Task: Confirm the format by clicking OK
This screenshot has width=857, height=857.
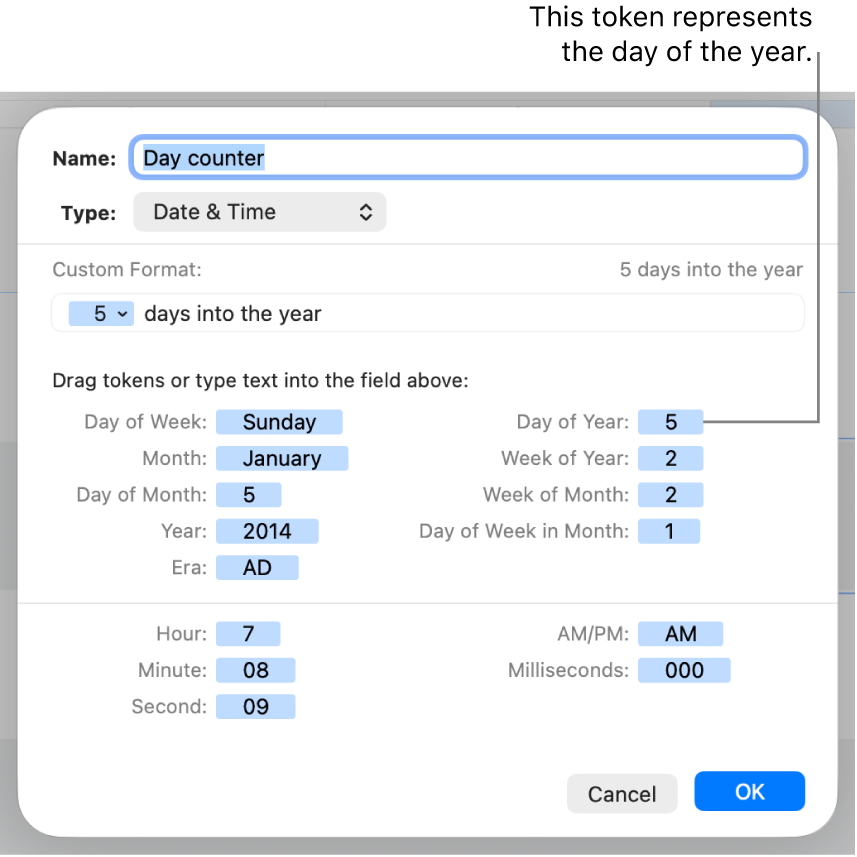Action: pyautogui.click(x=749, y=791)
